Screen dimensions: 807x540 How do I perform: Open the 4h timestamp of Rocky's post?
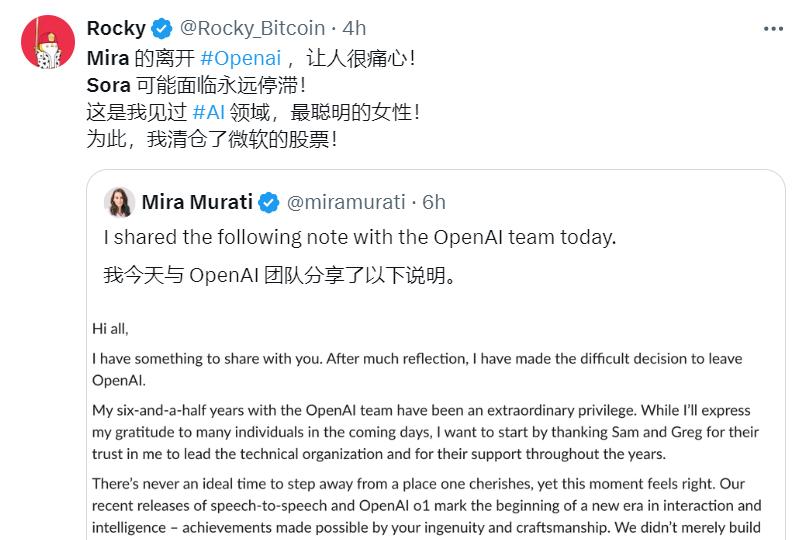pyautogui.click(x=354, y=28)
